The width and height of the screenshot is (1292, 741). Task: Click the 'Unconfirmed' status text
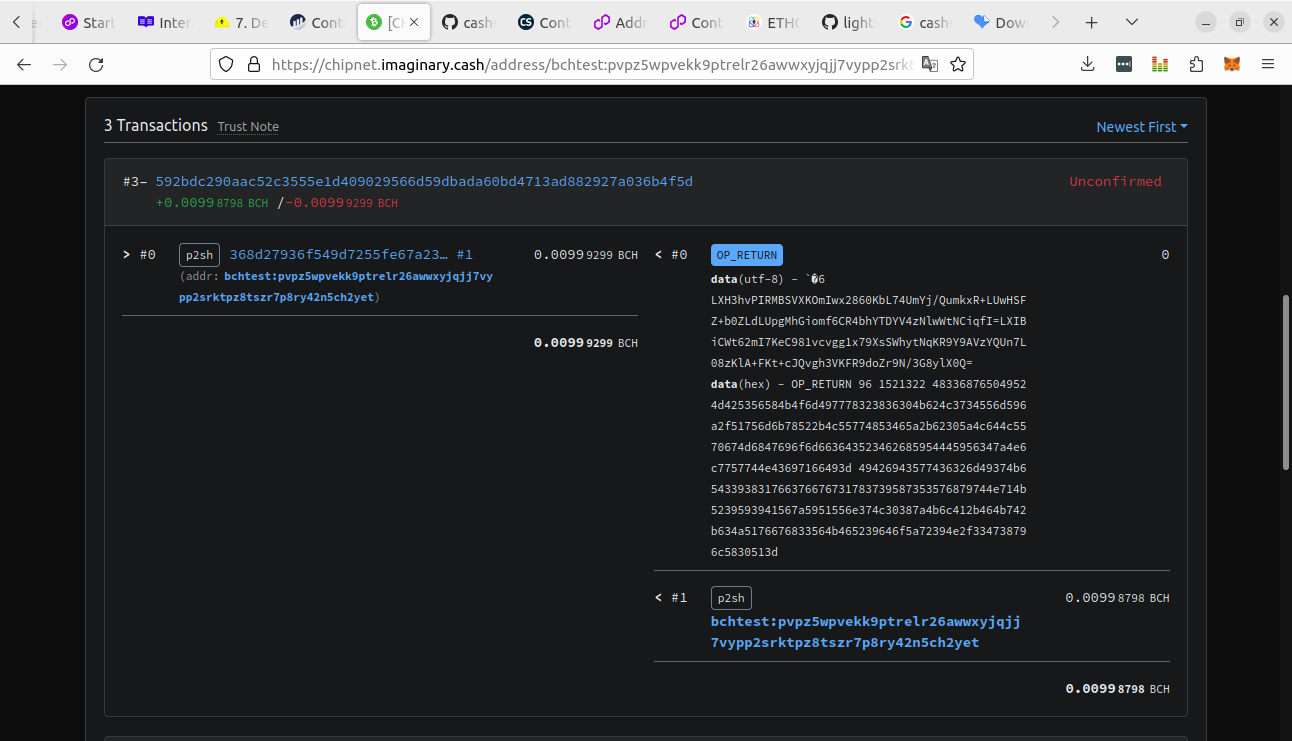click(1115, 181)
